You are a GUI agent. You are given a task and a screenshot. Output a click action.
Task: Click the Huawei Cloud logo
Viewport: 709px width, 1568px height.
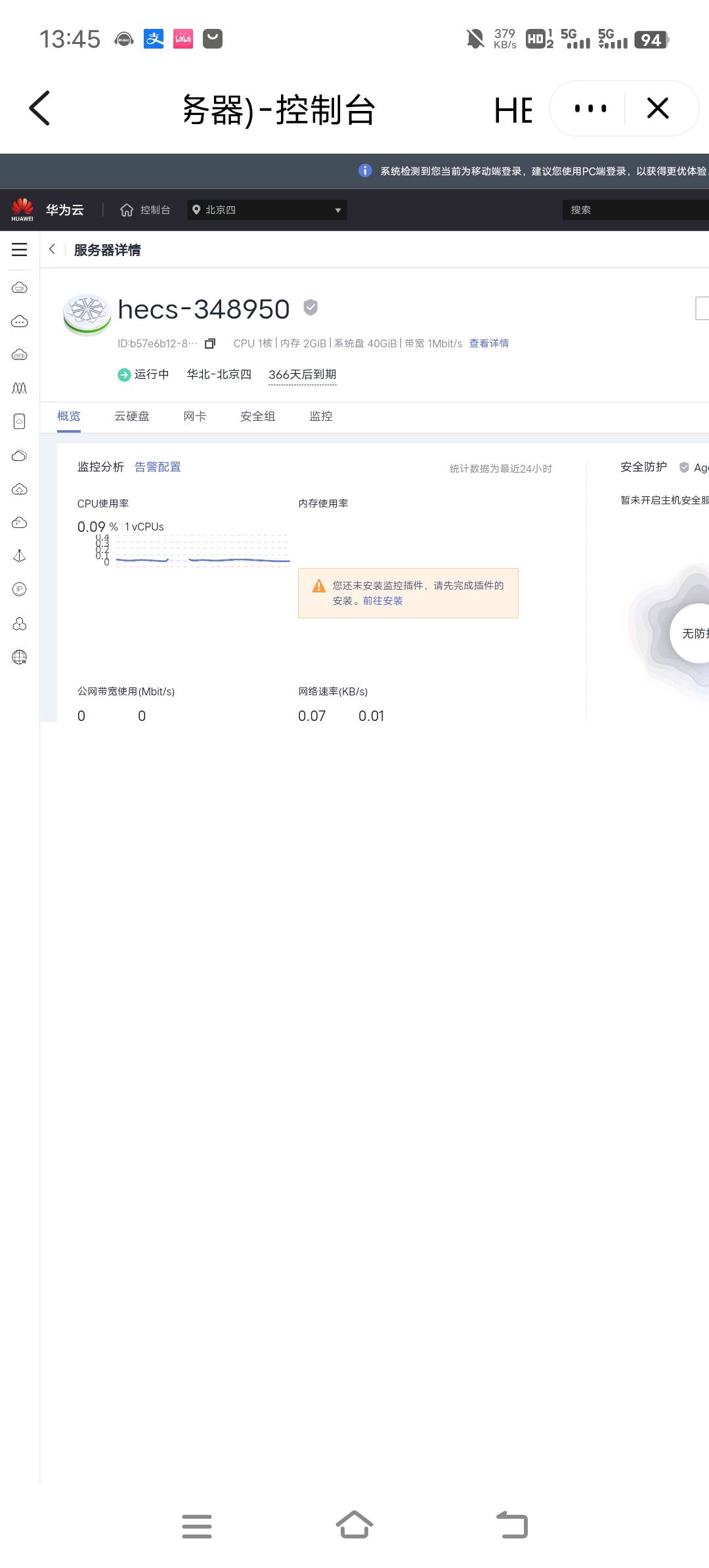pos(22,209)
